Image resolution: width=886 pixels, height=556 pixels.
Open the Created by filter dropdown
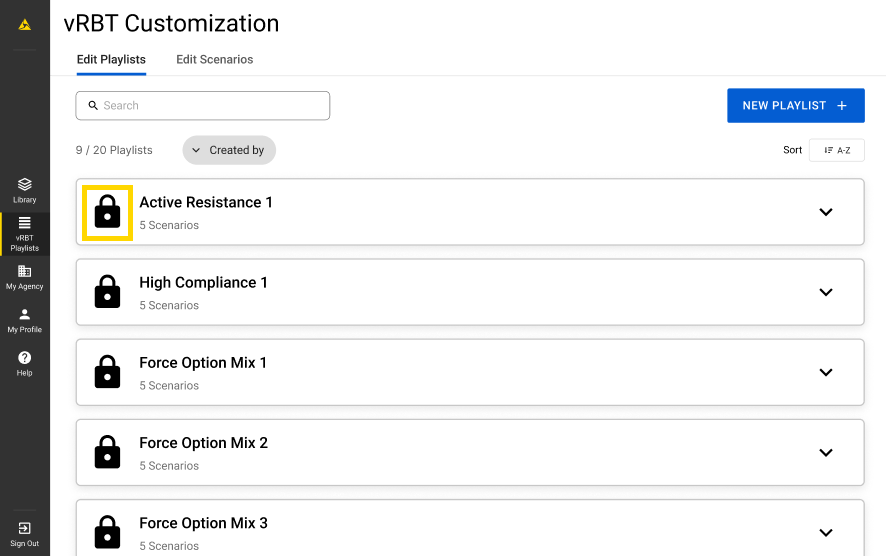click(229, 150)
